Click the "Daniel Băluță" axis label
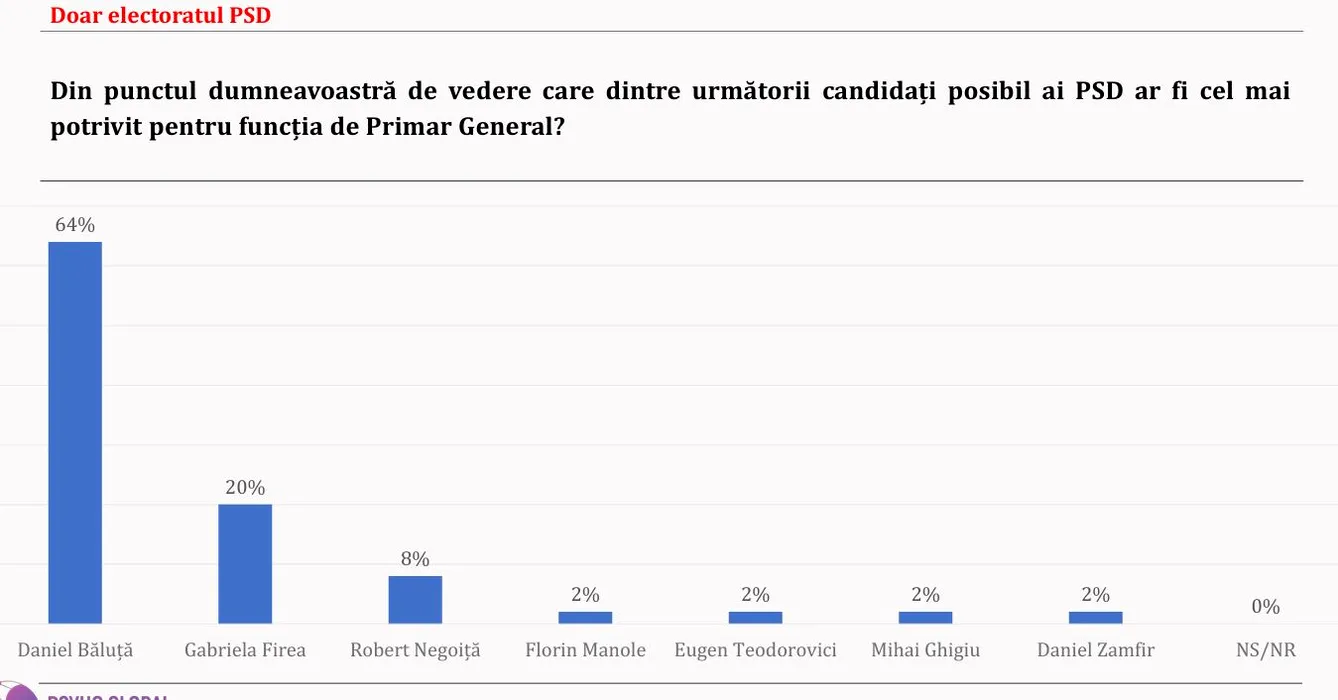The height and width of the screenshot is (700, 1338). click(x=75, y=650)
